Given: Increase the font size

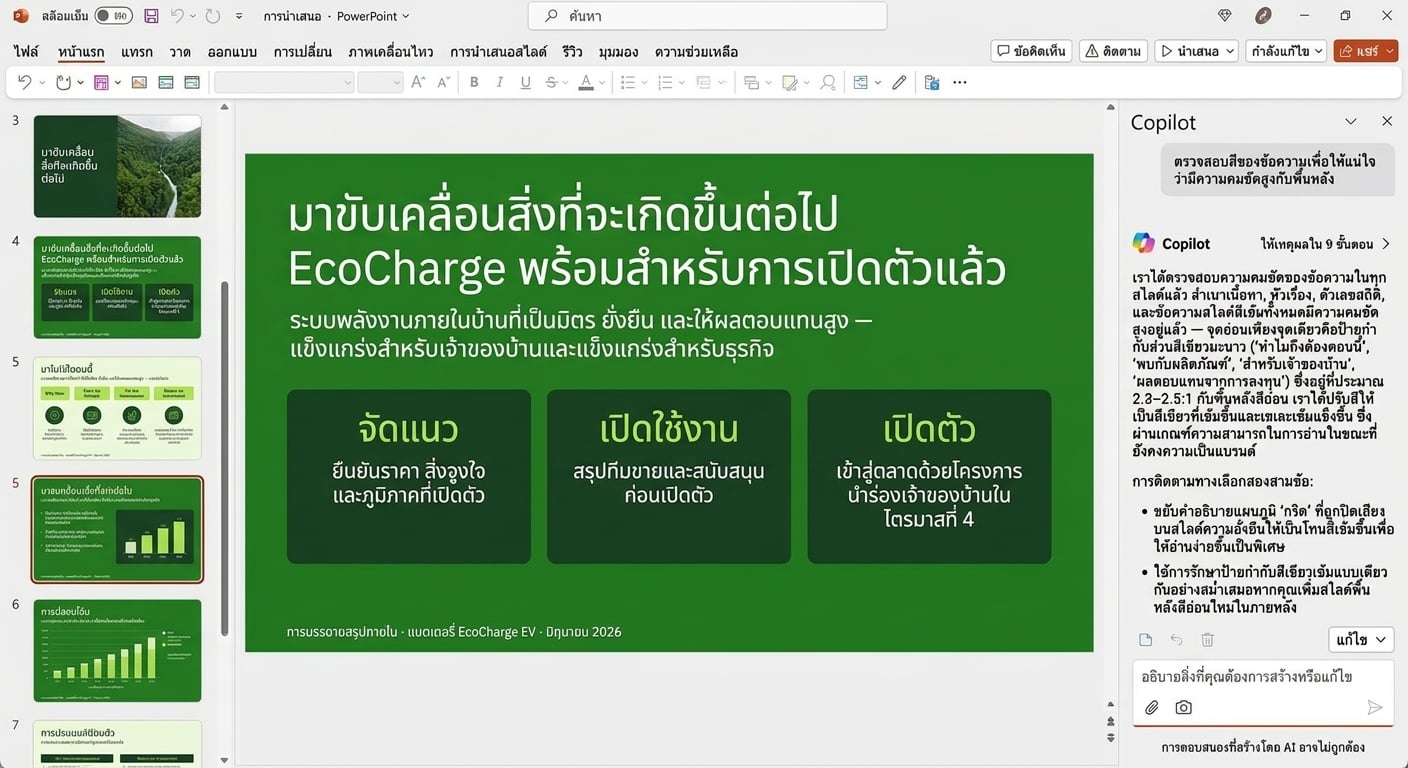Looking at the screenshot, I should pyautogui.click(x=419, y=82).
